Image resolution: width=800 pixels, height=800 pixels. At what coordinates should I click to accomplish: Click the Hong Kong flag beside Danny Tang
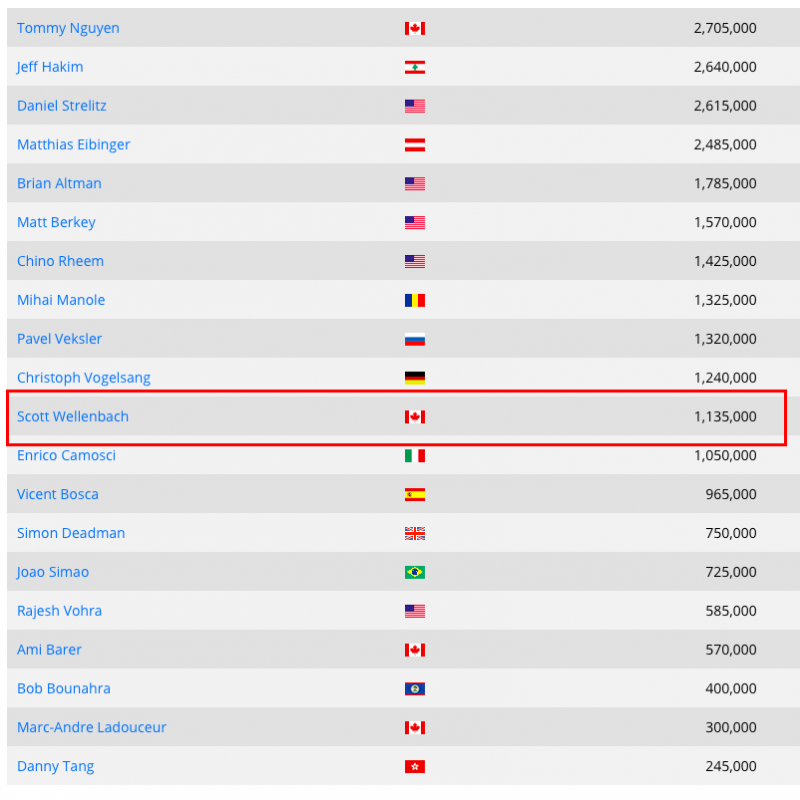tap(415, 767)
